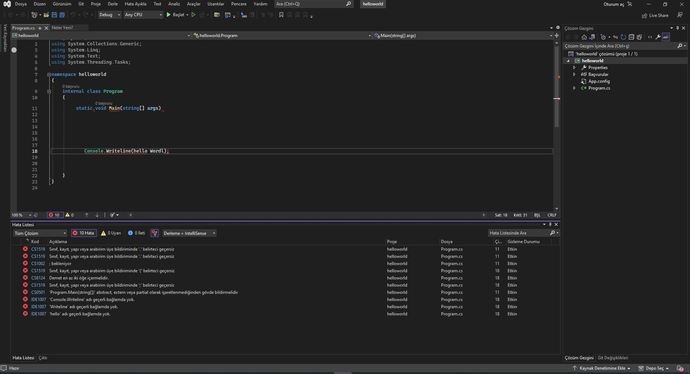Sort the error list by Kod column

tap(35, 242)
